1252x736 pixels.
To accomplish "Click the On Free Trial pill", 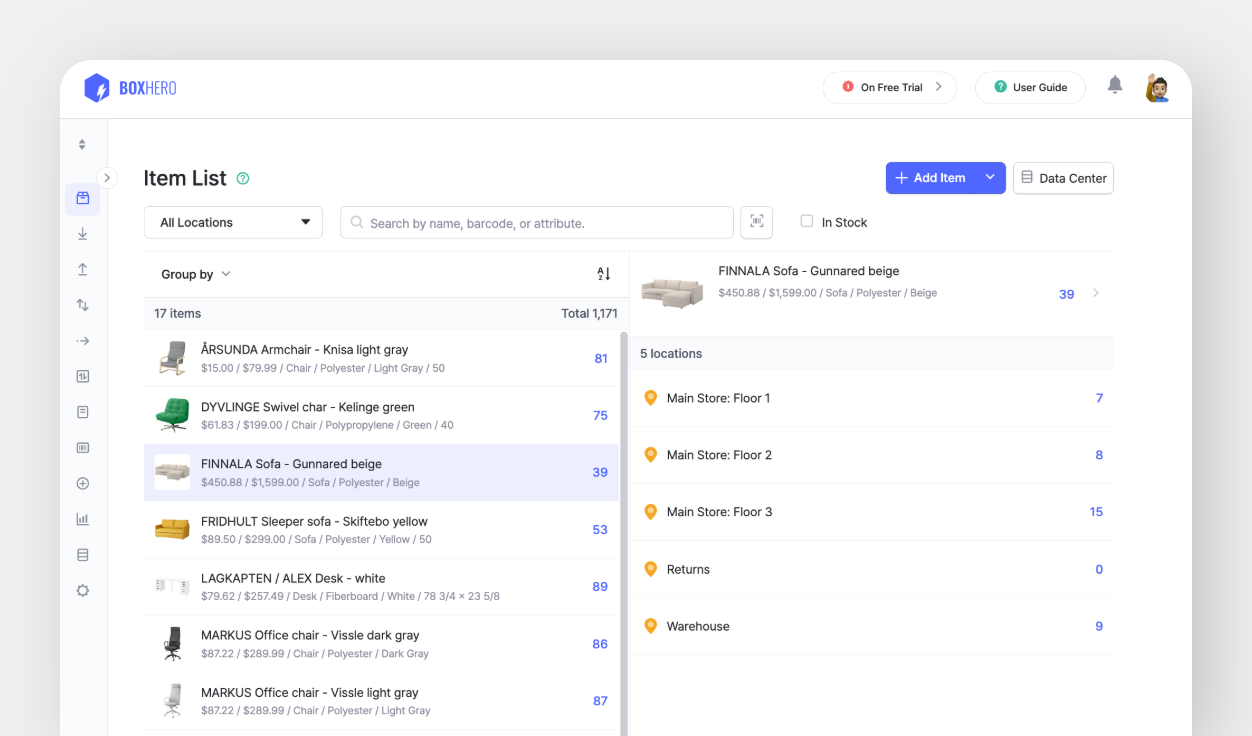I will click(889, 87).
